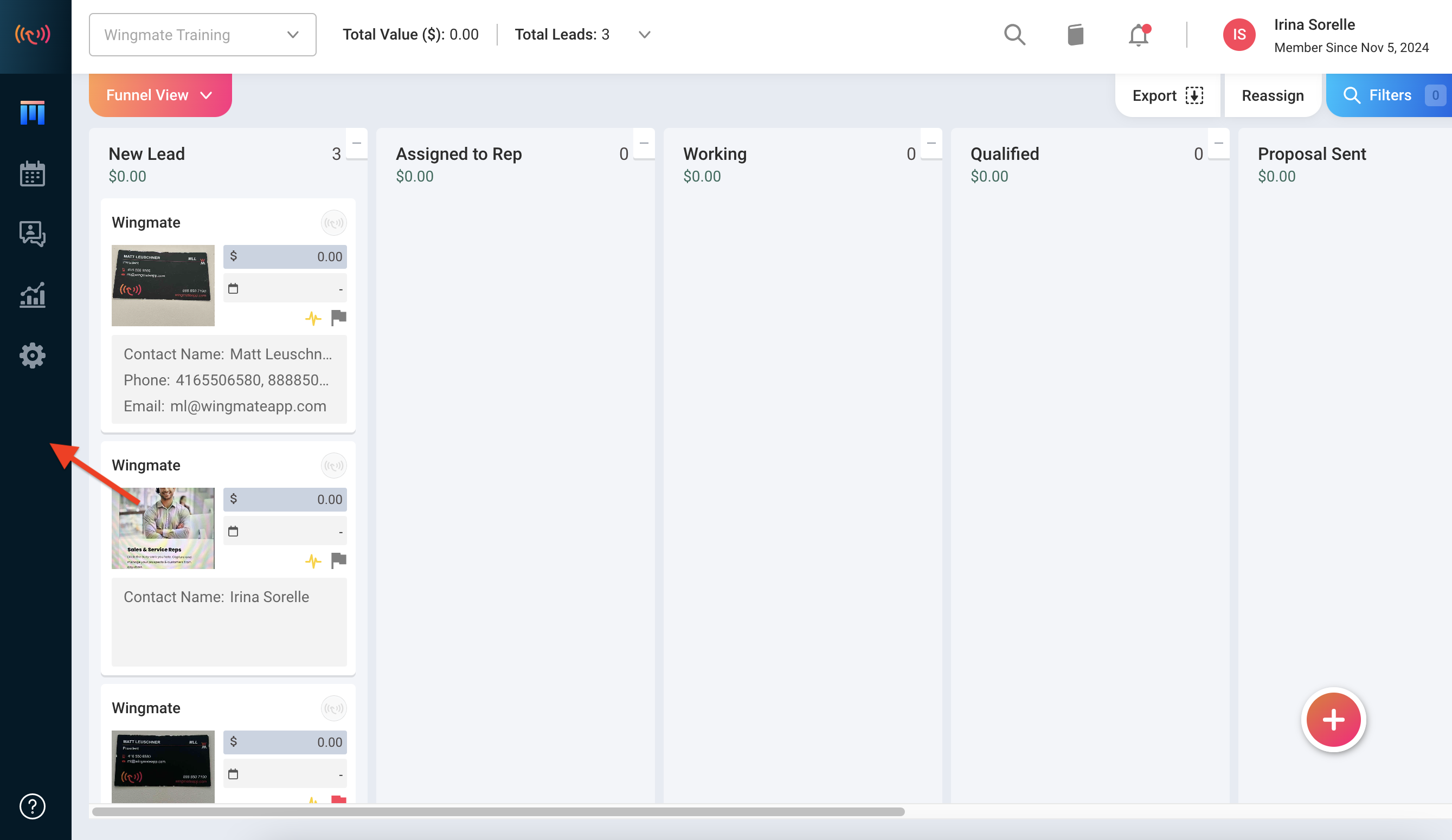Open the contacts chat sidebar icon
This screenshot has width=1452, height=840.
(33, 234)
